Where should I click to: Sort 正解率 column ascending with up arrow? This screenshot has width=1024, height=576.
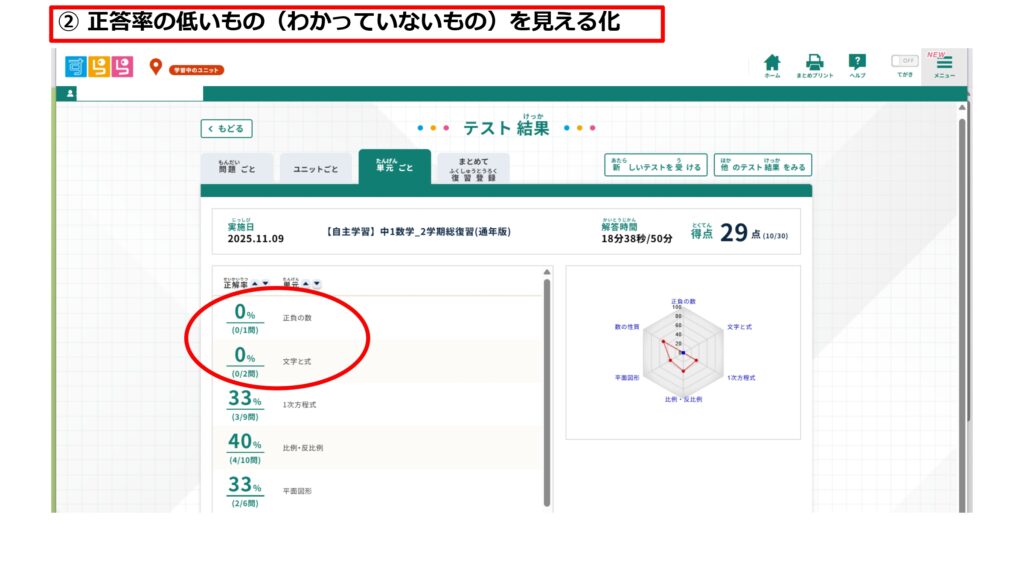254,283
